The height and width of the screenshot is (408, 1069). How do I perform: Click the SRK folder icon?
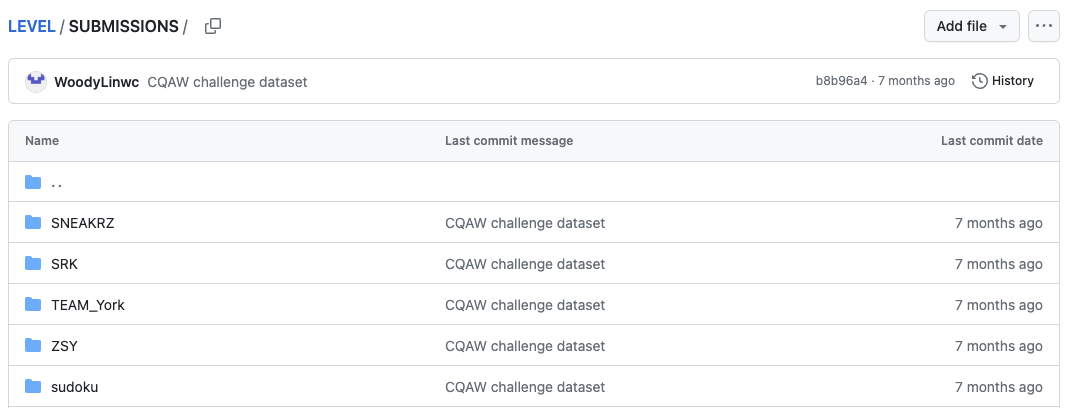point(33,263)
